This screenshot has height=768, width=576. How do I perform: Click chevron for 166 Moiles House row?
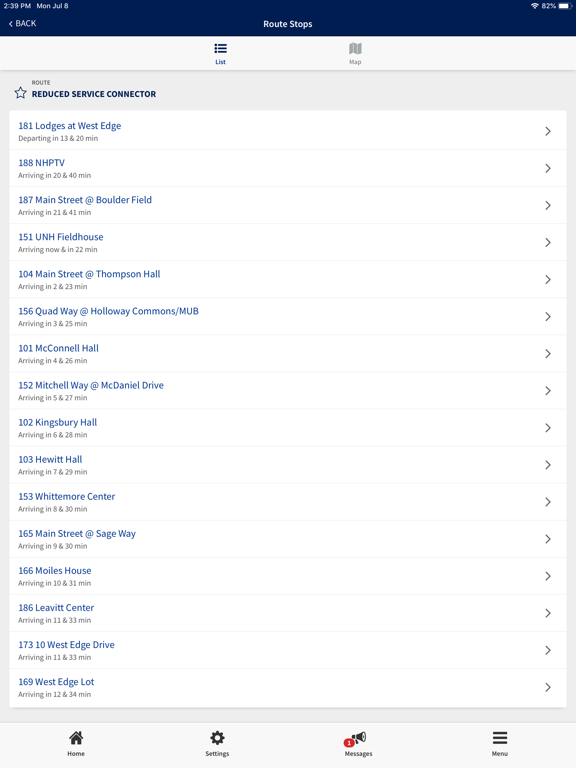point(548,576)
